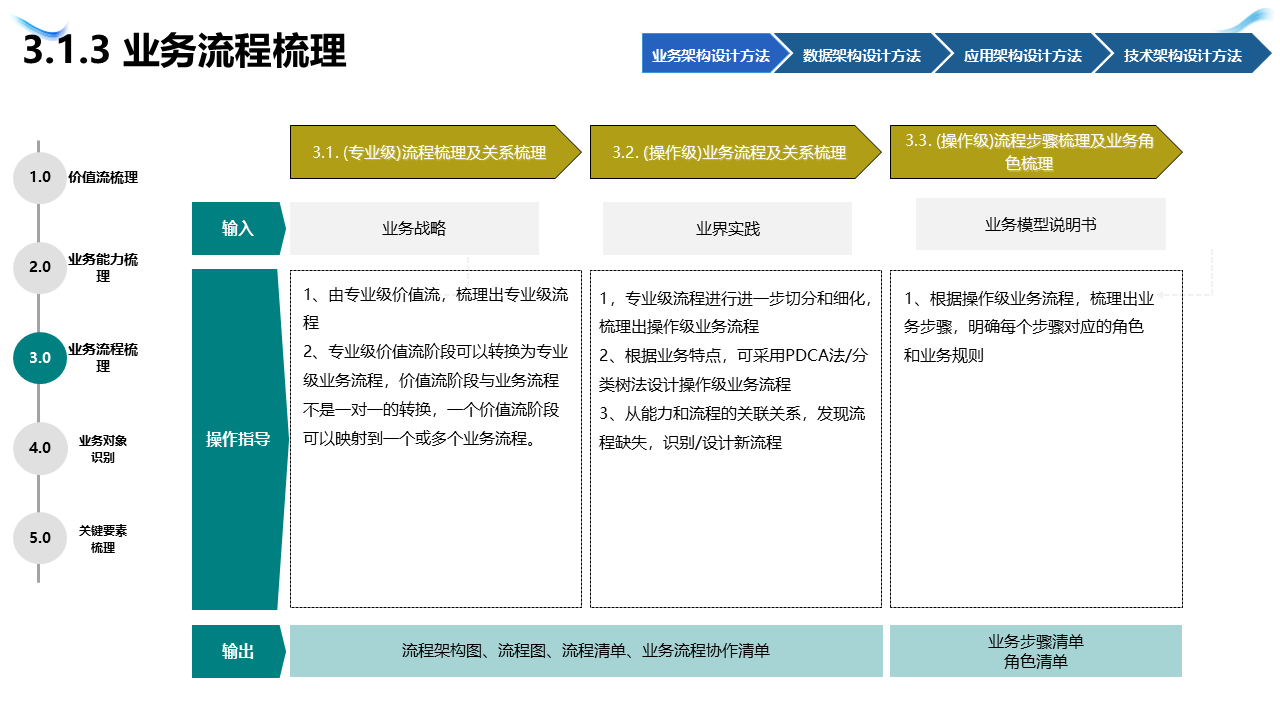The width and height of the screenshot is (1280, 720).
Task: Click the 4.0 step circle
Action: click(40, 448)
